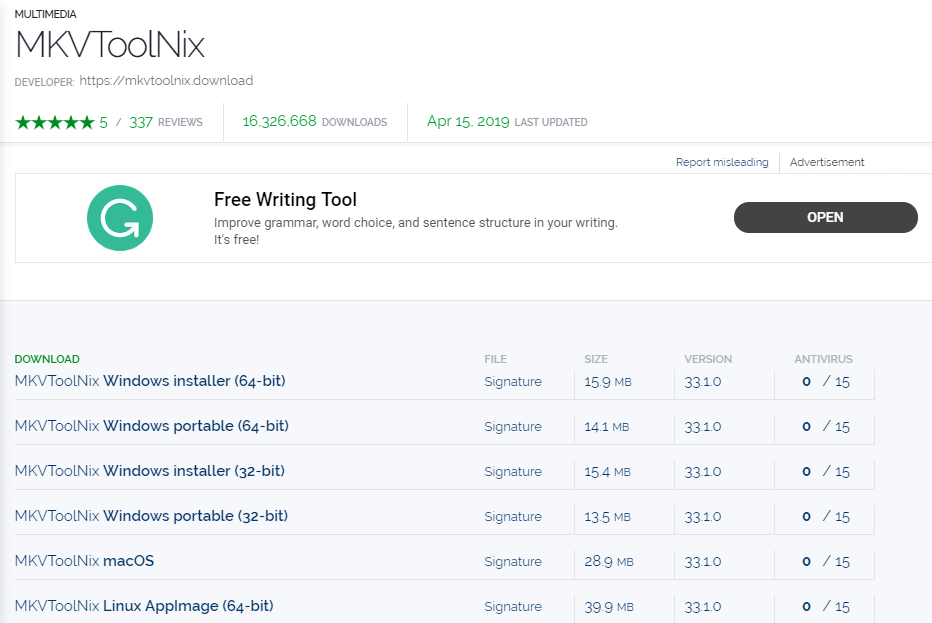Download MKVToolNix Windows portable (32-bit)
The image size is (932, 623).
(x=152, y=516)
